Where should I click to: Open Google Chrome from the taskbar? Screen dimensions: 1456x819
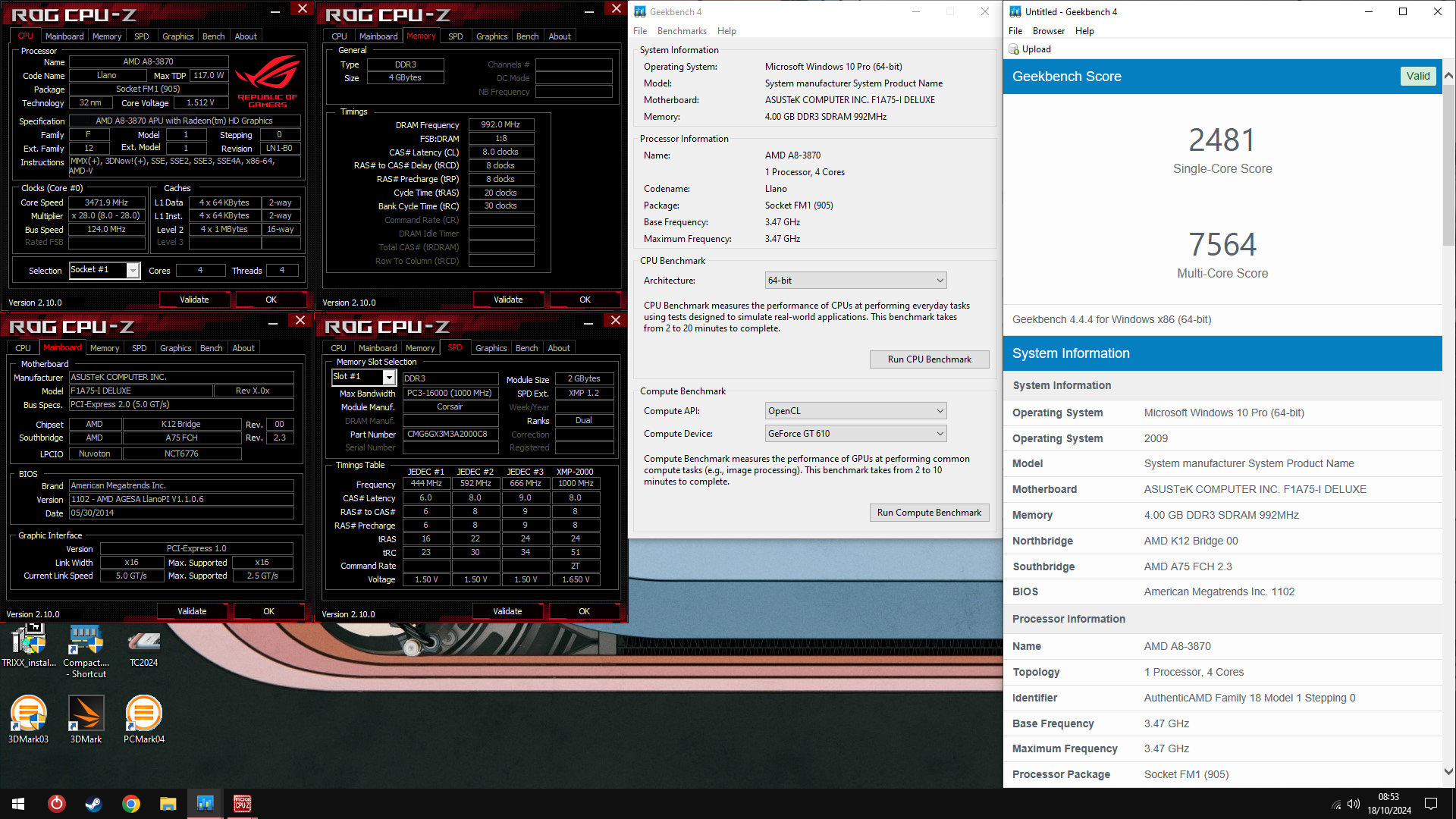click(131, 804)
